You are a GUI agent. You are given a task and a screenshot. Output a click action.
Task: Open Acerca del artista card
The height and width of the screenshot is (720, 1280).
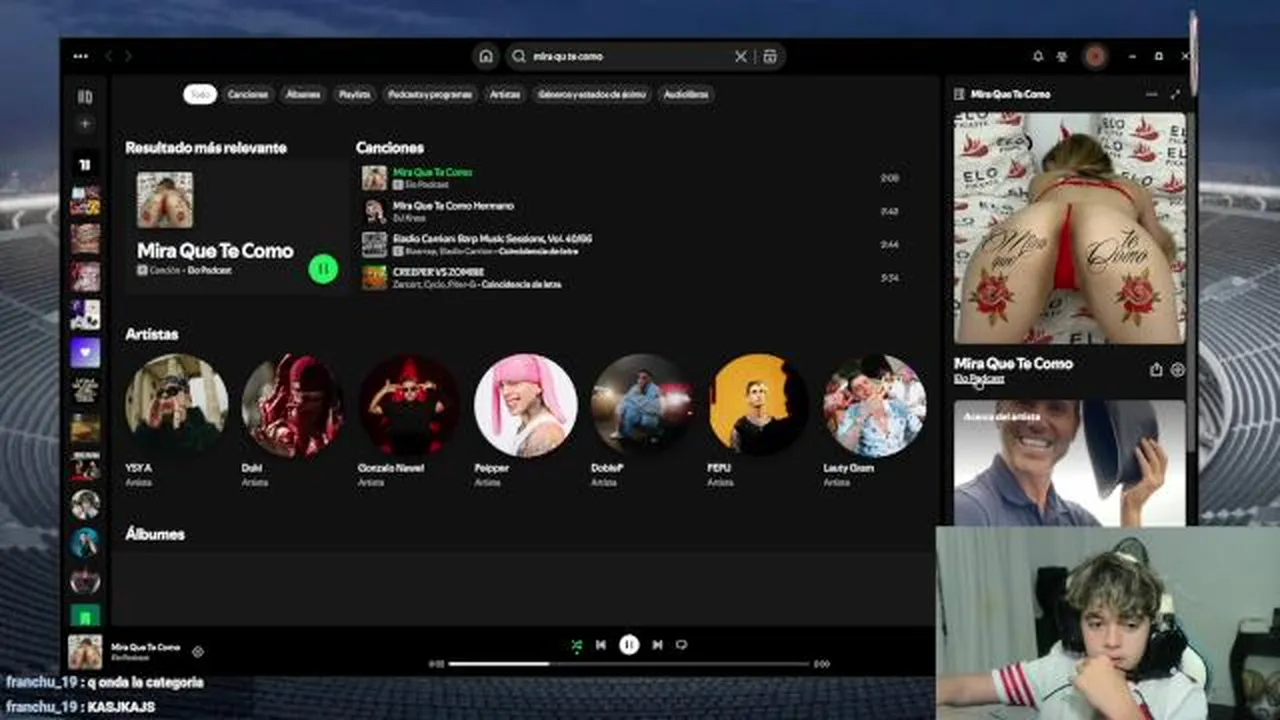coord(1069,462)
